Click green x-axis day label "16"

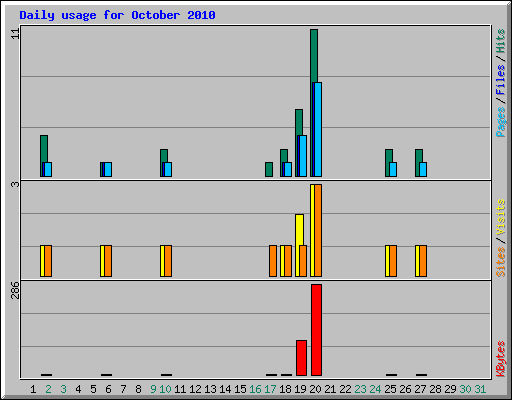coord(255,389)
